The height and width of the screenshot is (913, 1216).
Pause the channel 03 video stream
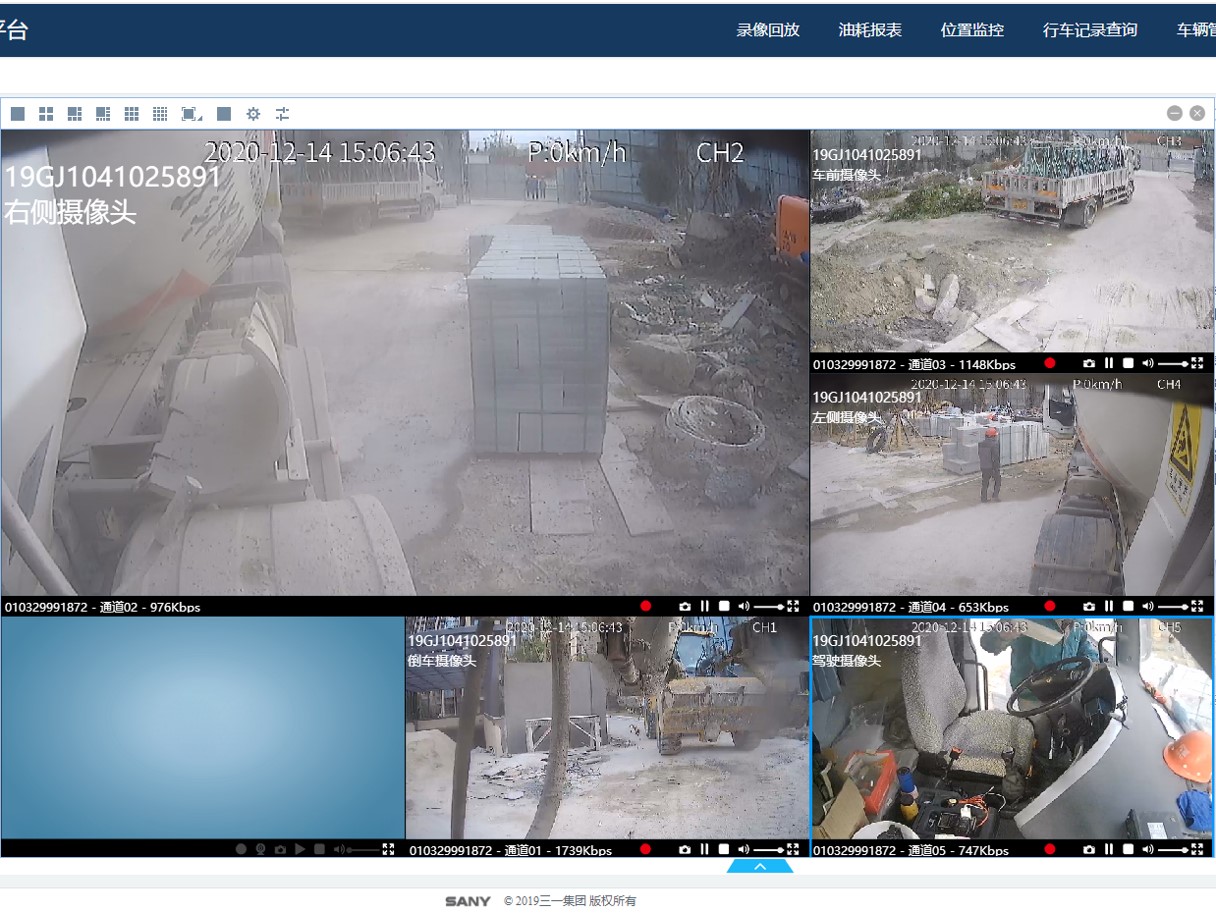[x=1108, y=364]
